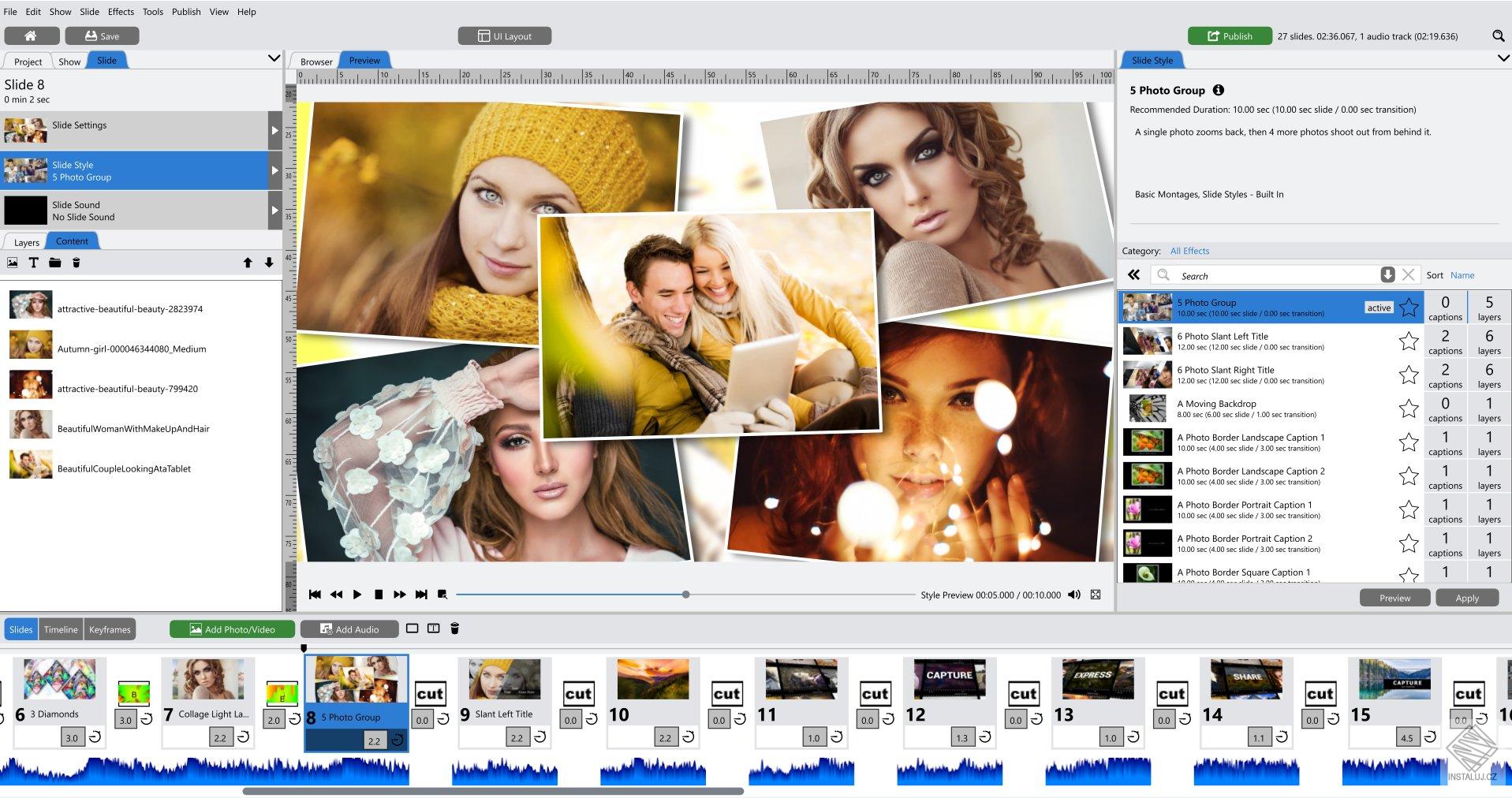Open the Add Image icon in Content toolbar
The height and width of the screenshot is (798, 1512).
[13, 263]
